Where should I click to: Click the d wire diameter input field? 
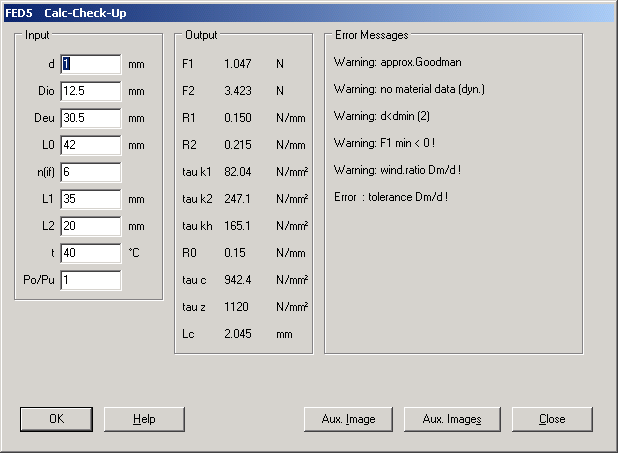coord(90,64)
